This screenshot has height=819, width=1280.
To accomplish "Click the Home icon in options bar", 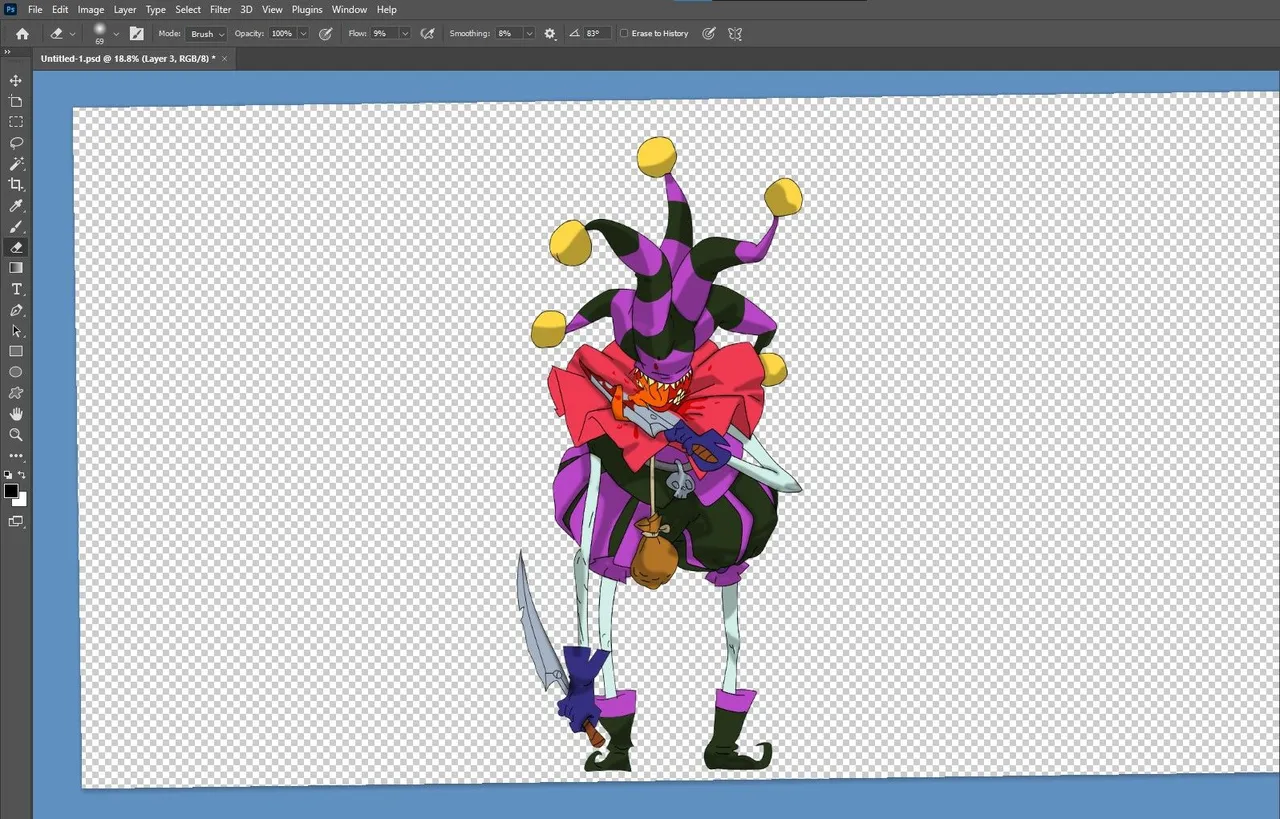I will [x=22, y=33].
